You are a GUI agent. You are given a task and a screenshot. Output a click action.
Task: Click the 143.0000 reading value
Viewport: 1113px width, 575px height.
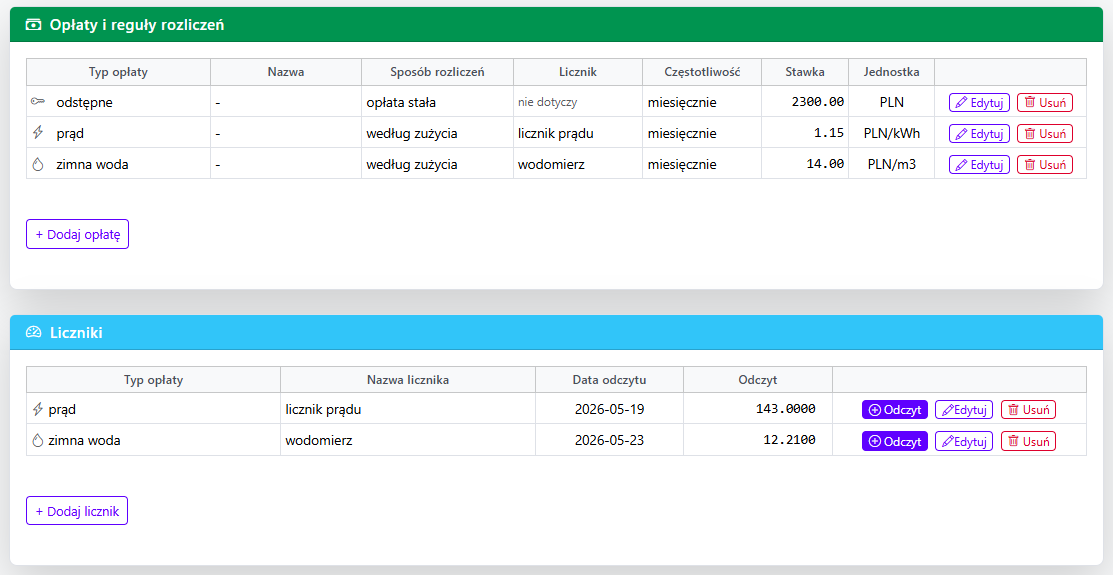coord(786,409)
